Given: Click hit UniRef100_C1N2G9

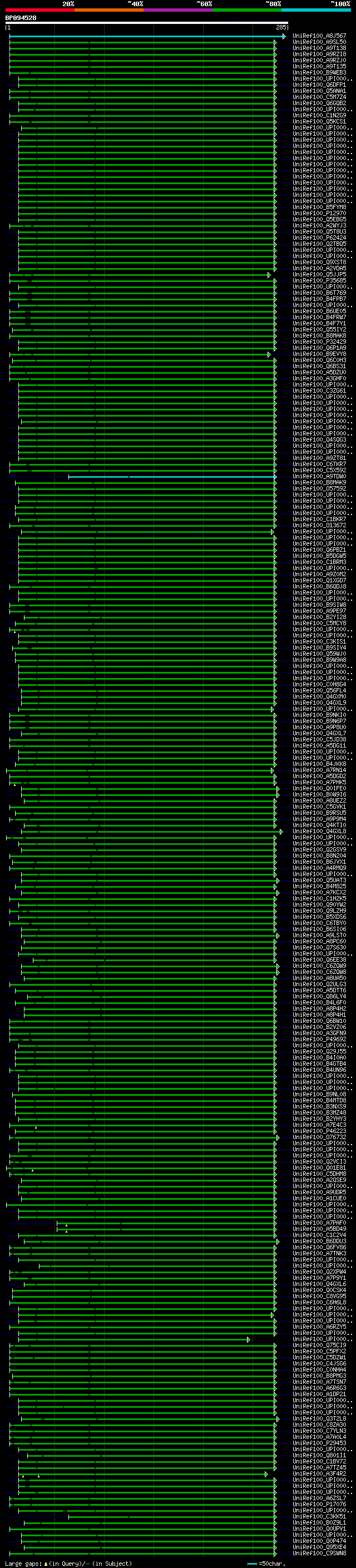Looking at the screenshot, I should pyautogui.click(x=319, y=116).
